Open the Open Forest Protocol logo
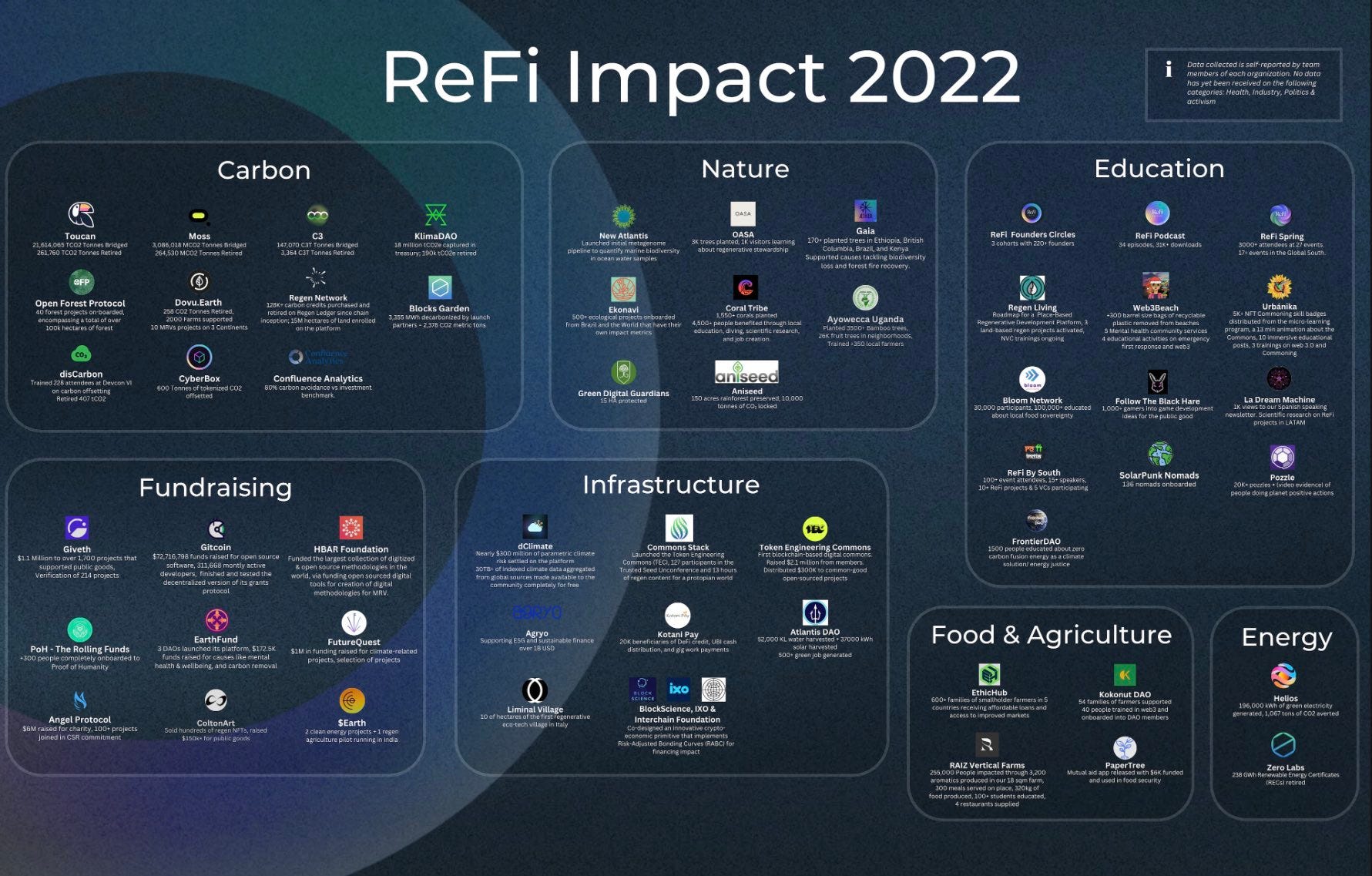Image resolution: width=1372 pixels, height=876 pixels. (81, 282)
